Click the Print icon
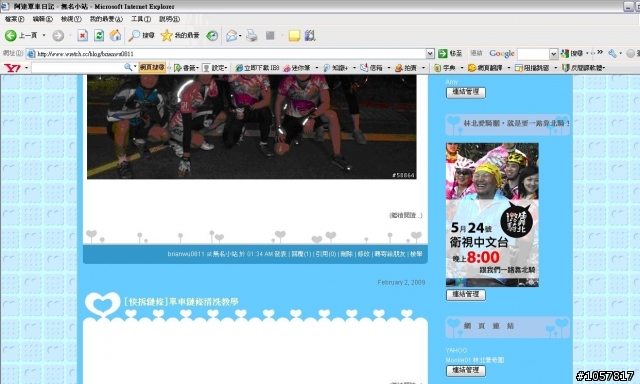 point(252,36)
